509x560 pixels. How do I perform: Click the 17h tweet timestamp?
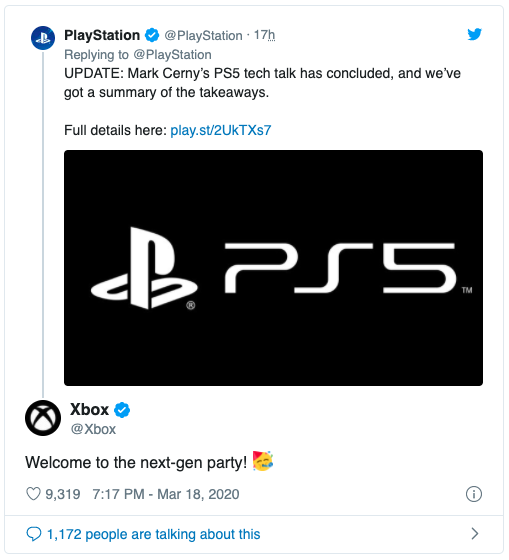264,35
